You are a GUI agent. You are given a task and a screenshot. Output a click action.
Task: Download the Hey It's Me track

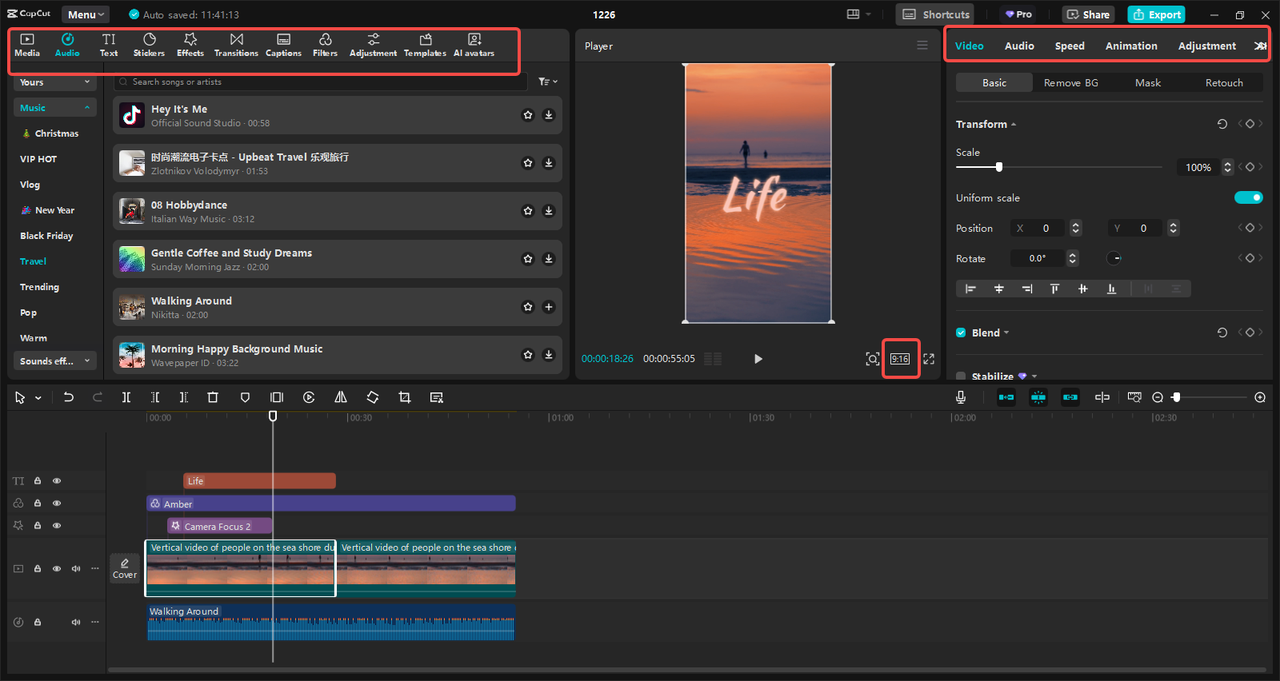click(549, 115)
